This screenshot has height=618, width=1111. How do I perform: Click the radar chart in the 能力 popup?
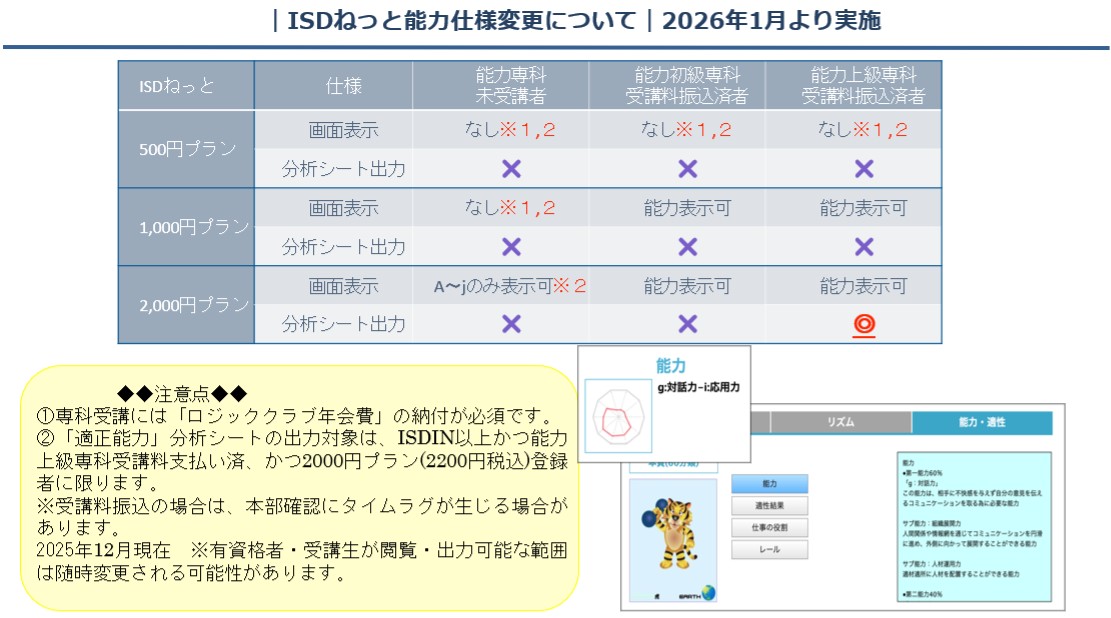(619, 417)
